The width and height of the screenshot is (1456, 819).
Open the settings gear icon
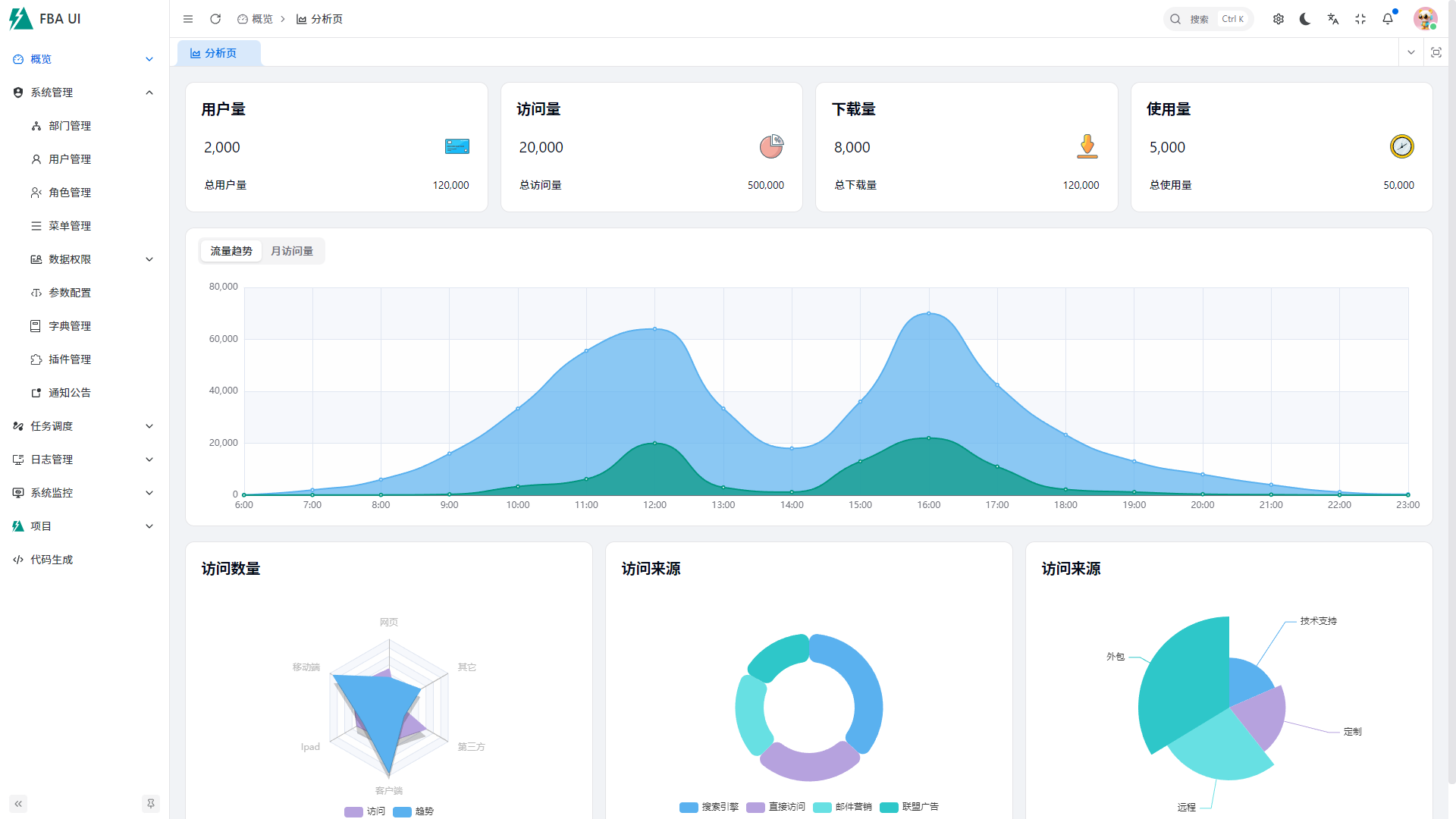[1278, 19]
